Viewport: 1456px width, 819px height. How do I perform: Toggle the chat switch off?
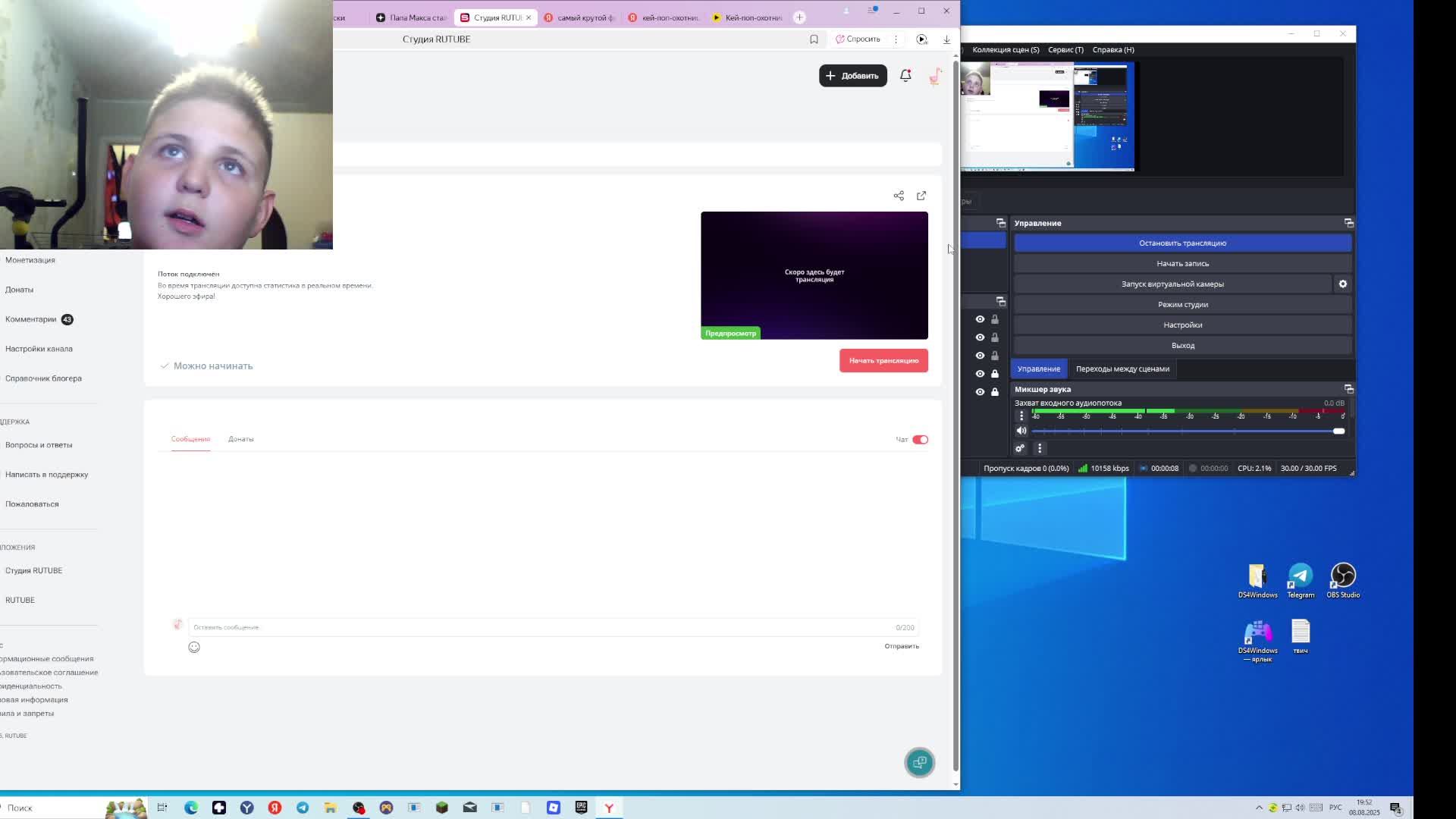[x=920, y=439]
